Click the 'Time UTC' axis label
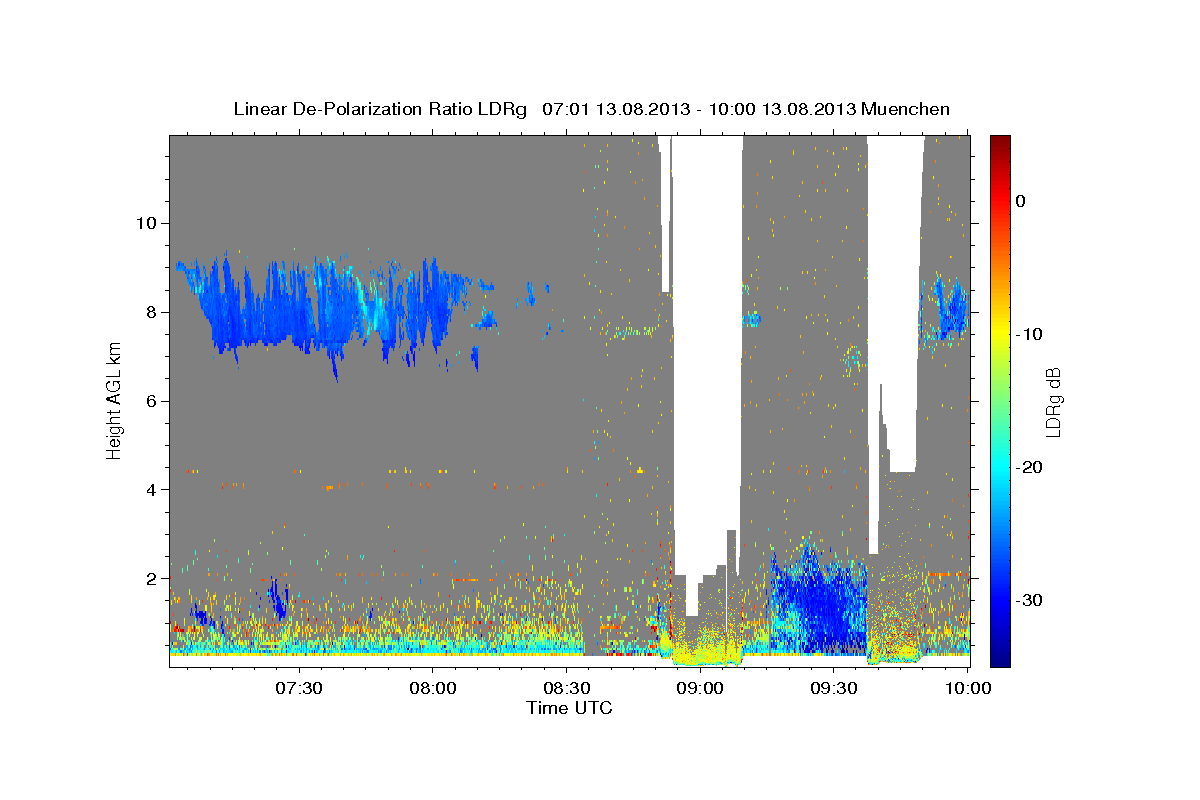Screen dimensions: 1200x800 (569, 708)
